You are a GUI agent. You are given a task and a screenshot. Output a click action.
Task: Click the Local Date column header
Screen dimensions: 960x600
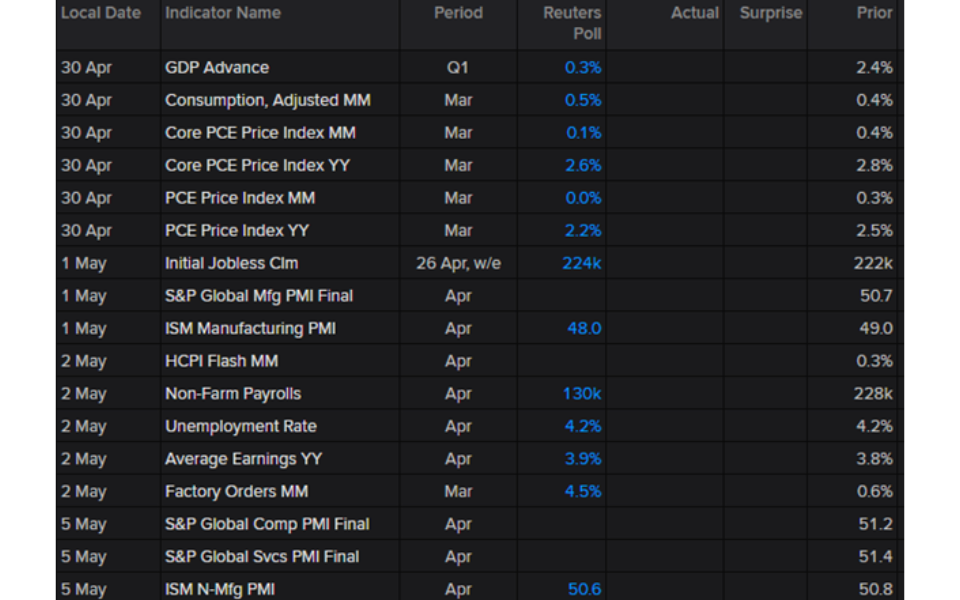click(x=101, y=13)
